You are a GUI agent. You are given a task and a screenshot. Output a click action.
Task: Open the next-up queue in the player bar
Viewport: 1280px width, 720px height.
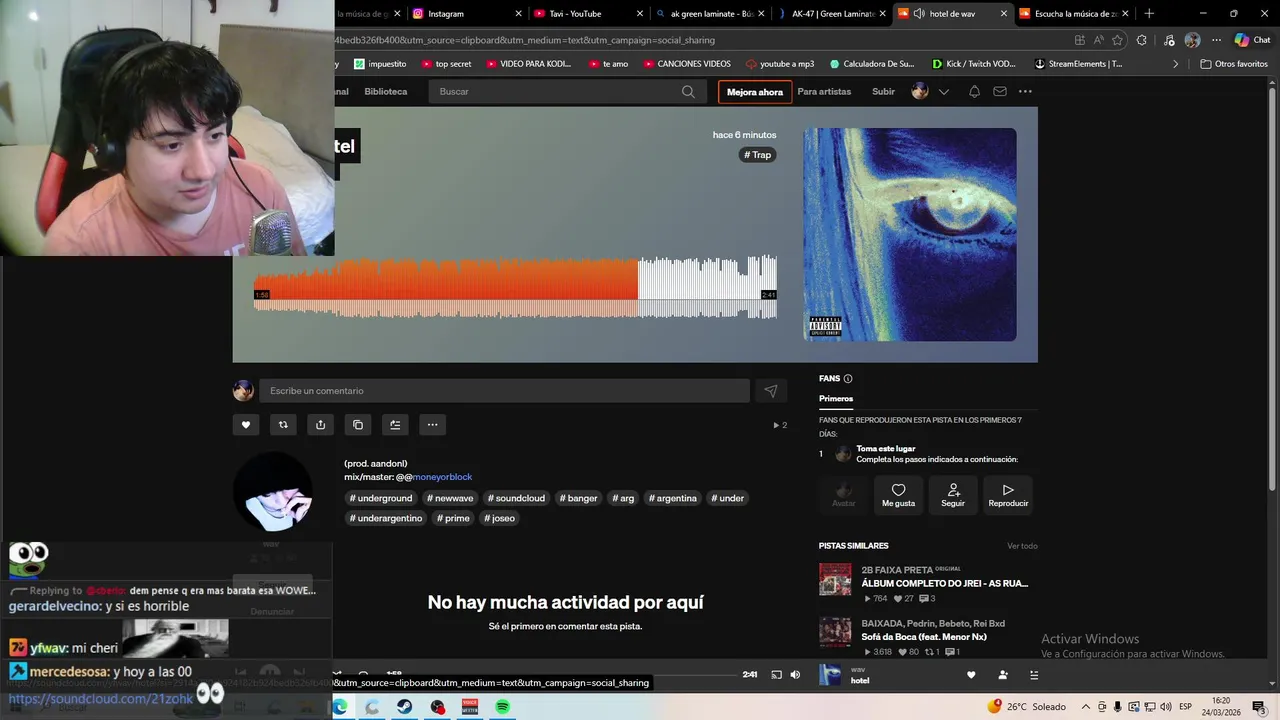pos(1034,676)
